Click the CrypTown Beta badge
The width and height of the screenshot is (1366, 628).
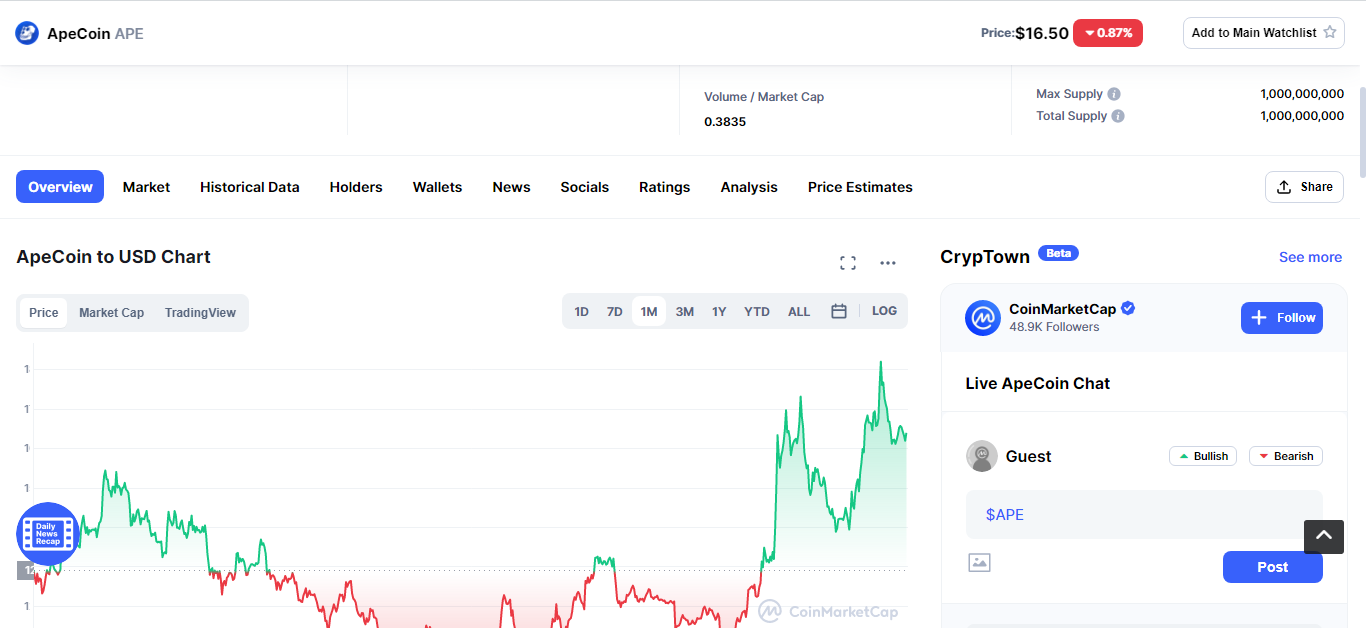1058,253
